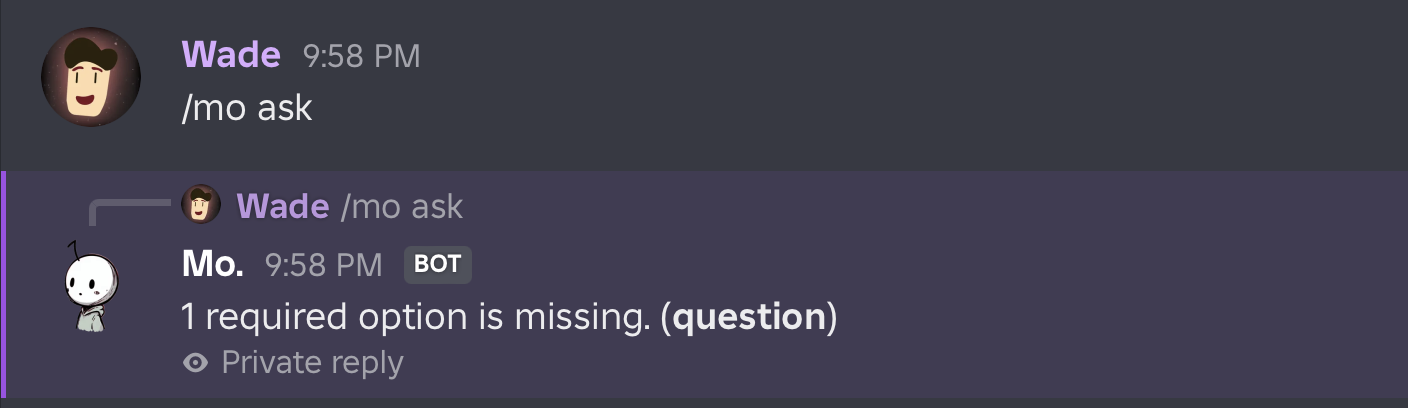
Task: Click Mo.'s reply 9:58 PM timestamp
Action: click(x=323, y=265)
